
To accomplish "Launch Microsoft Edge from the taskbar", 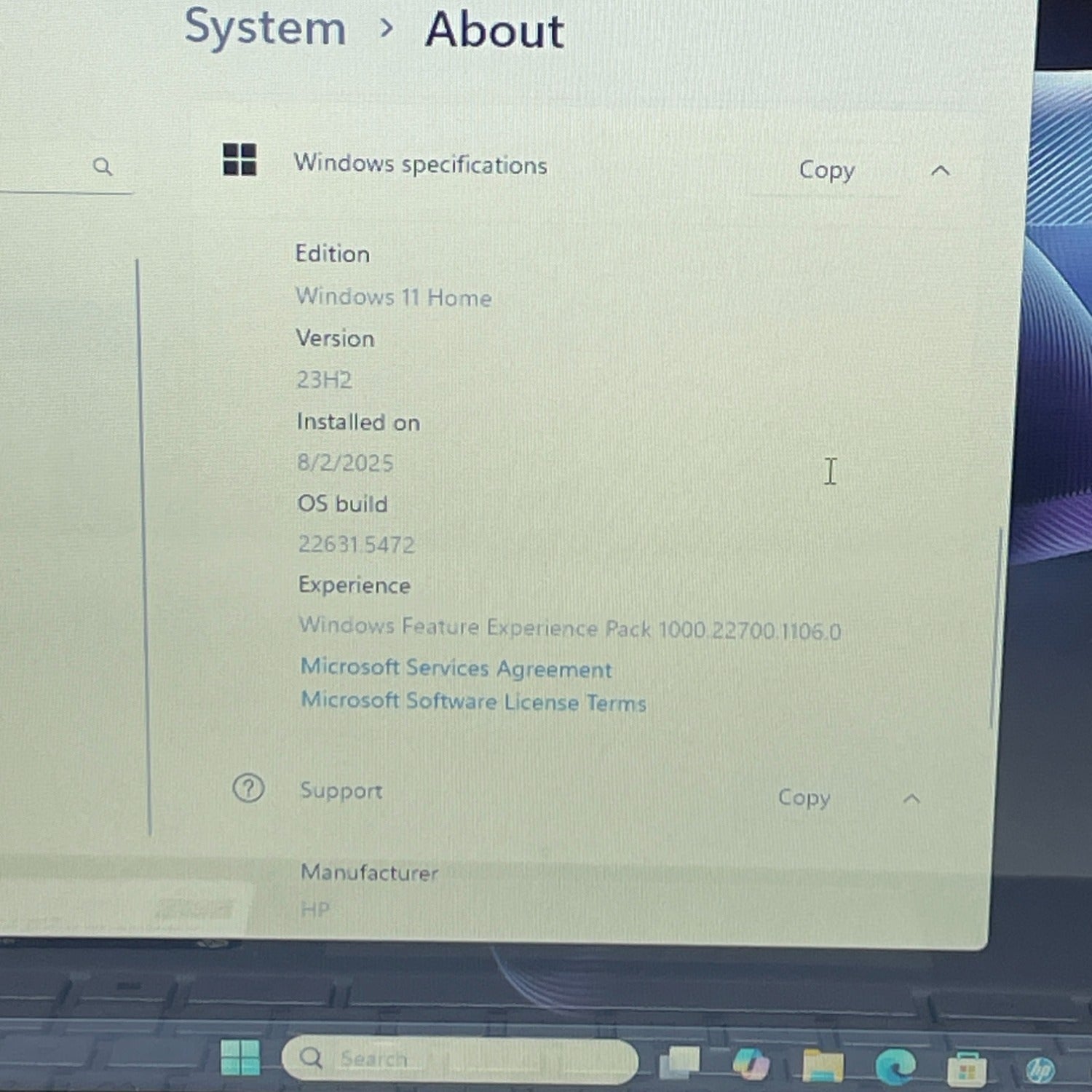I will click(895, 1067).
